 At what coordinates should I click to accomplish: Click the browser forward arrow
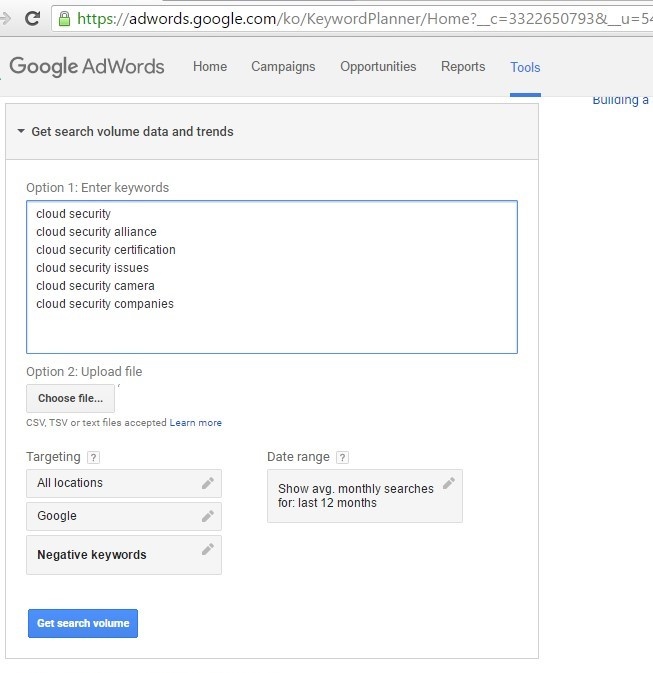(6, 18)
